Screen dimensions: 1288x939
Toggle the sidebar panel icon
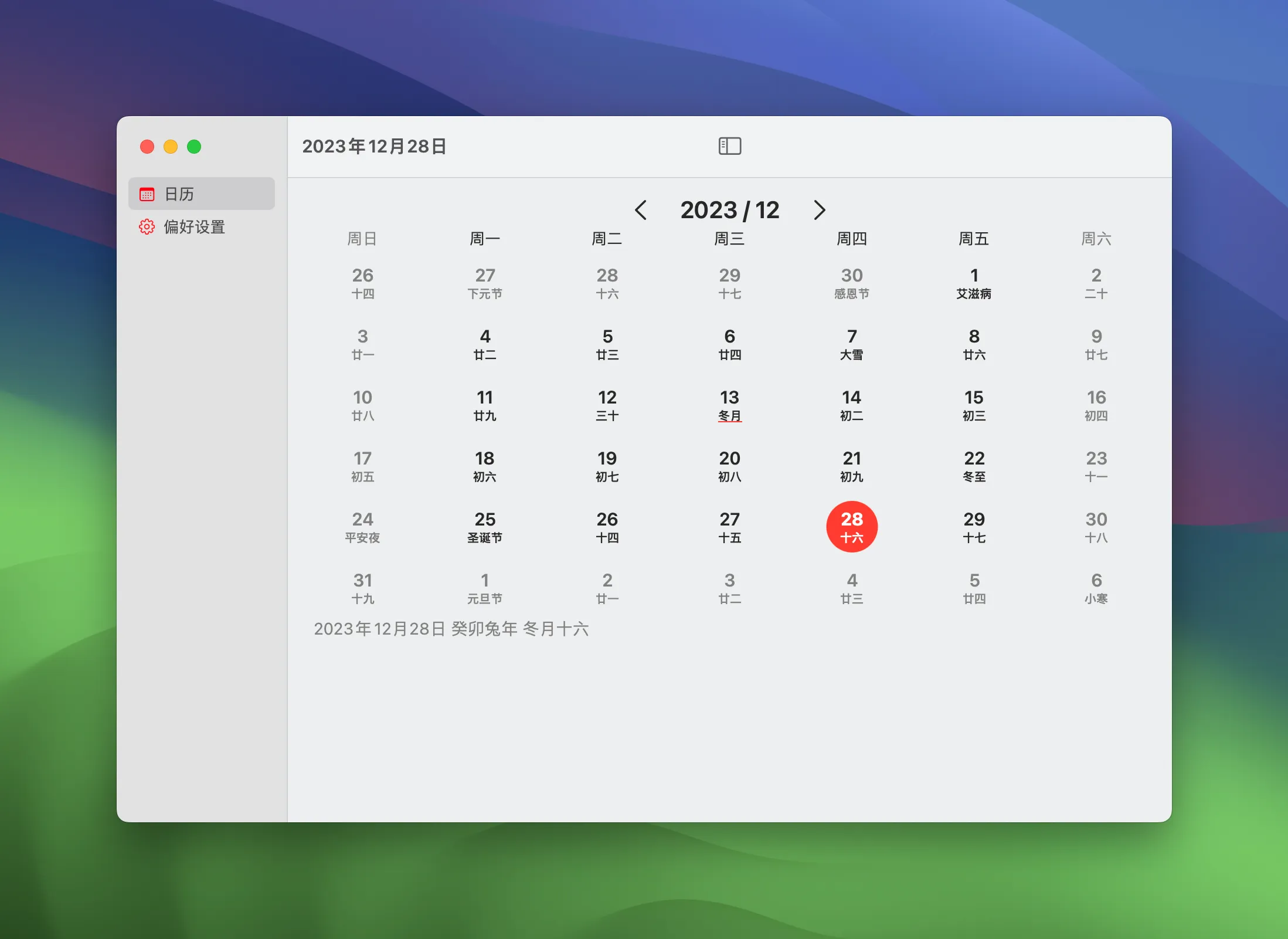click(x=730, y=146)
